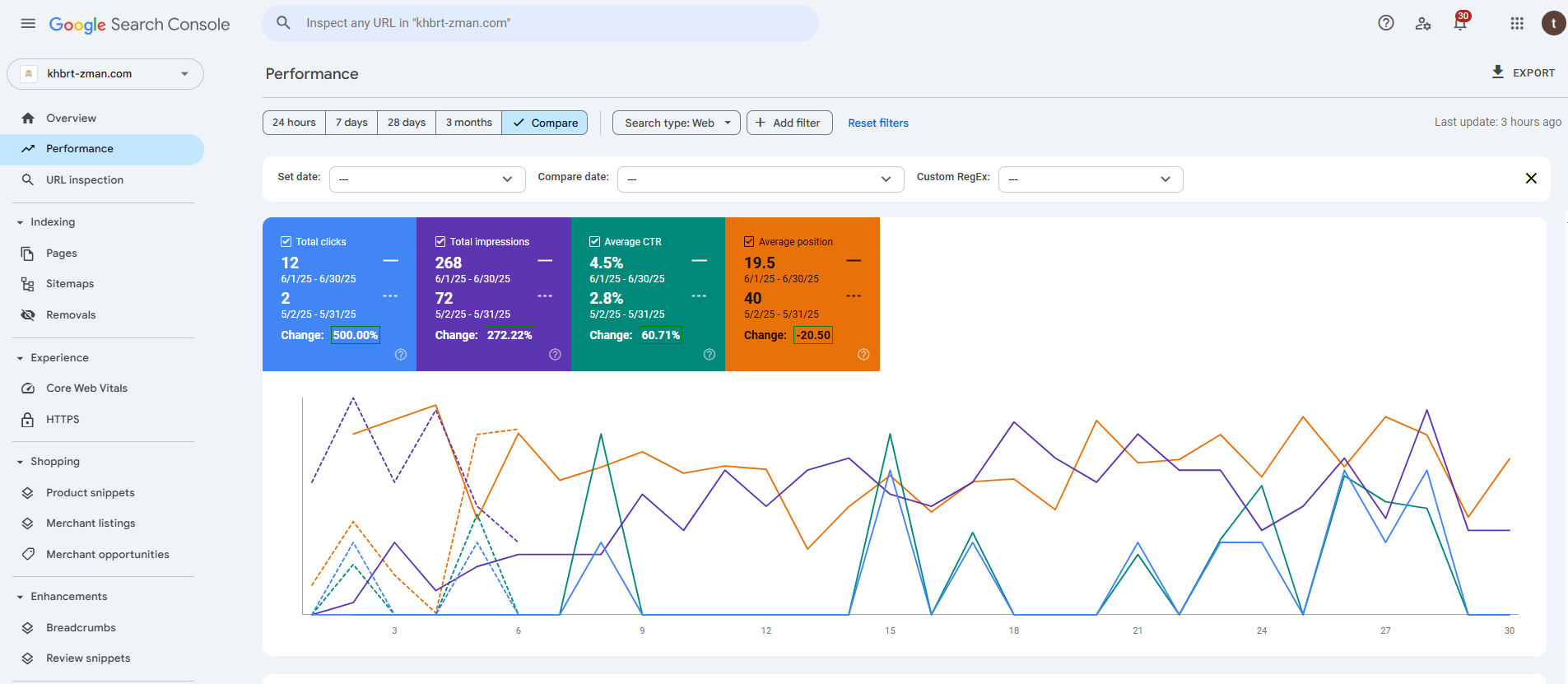Open help for Total impressions card
Image resolution: width=1568 pixels, height=684 pixels.
[x=556, y=355]
